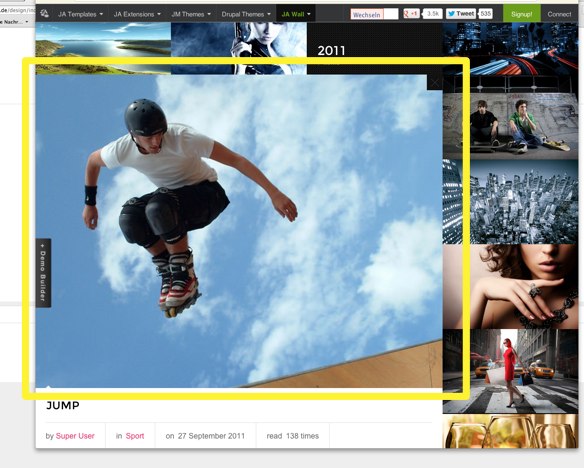Open the Demo Builder side tab
The height and width of the screenshot is (468, 584).
coord(43,273)
